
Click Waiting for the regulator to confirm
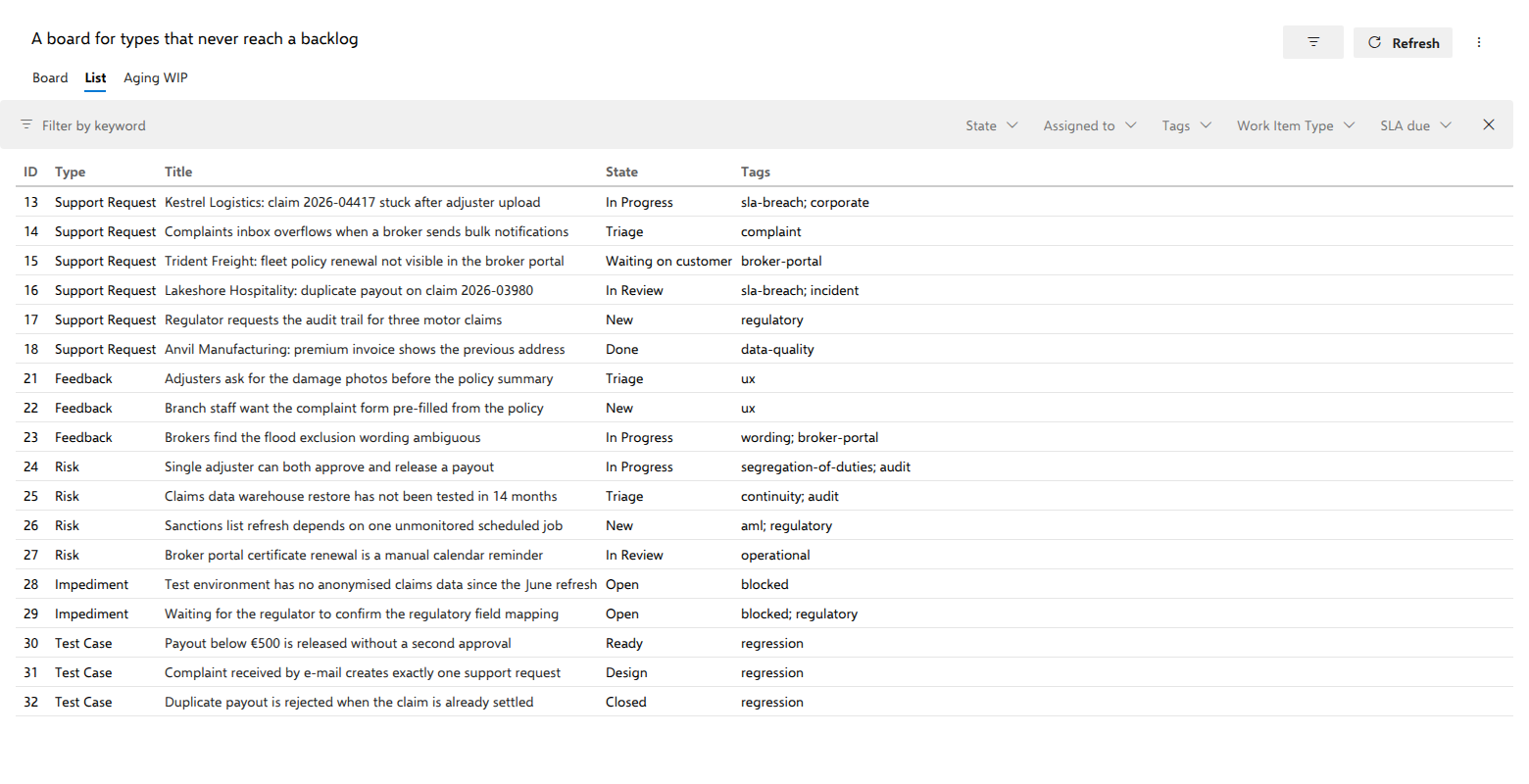tap(362, 613)
